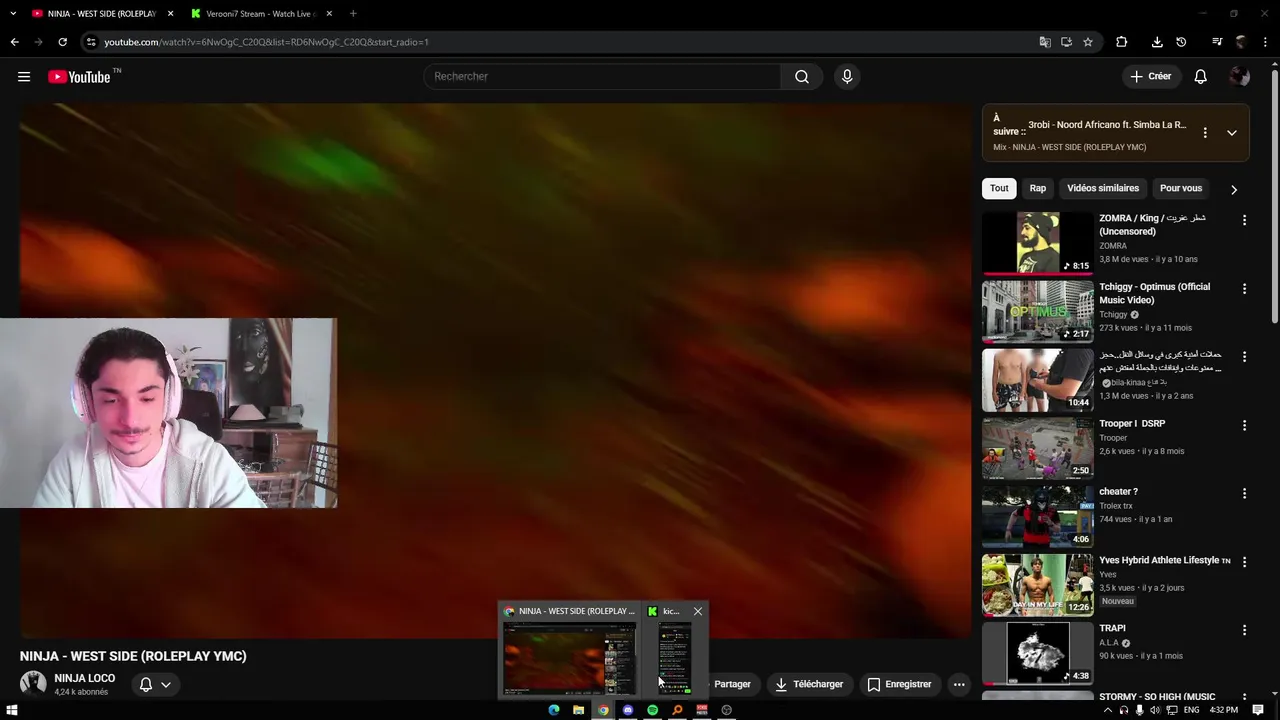This screenshot has height=720, width=1280.
Task: Click the search magnifier button
Action: 802,77
